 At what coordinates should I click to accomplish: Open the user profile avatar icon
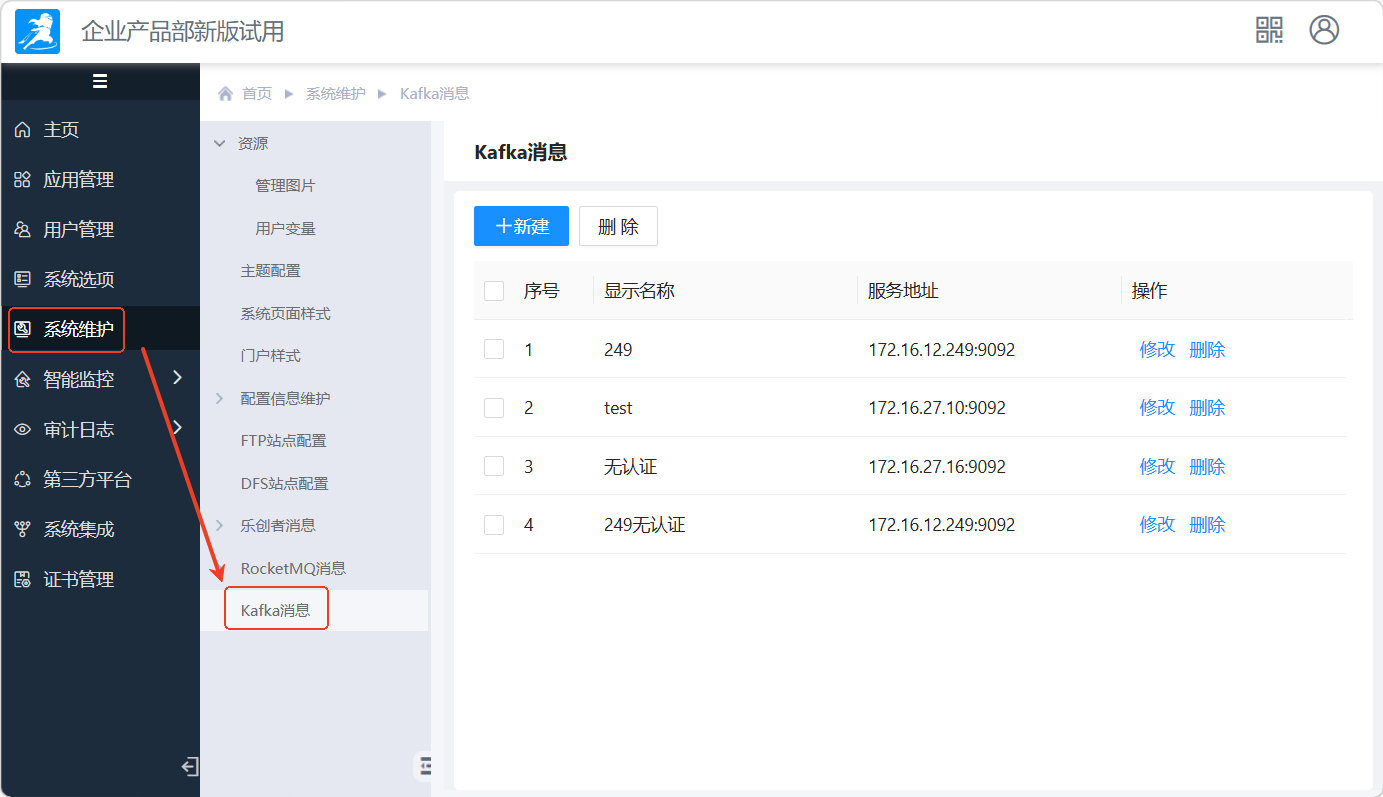(1324, 30)
